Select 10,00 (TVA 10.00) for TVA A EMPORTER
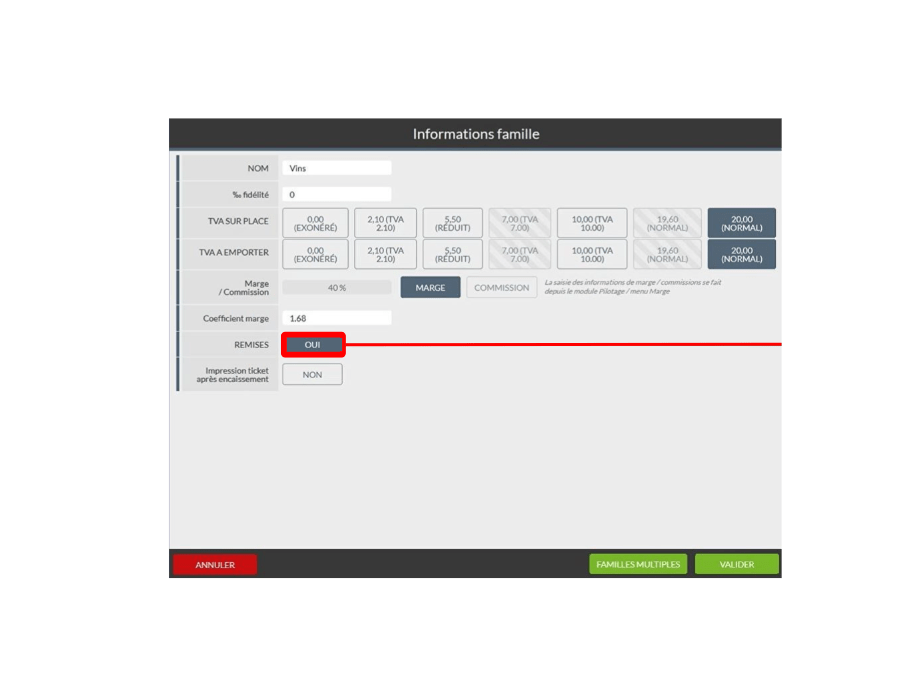922x696 pixels. (592, 255)
